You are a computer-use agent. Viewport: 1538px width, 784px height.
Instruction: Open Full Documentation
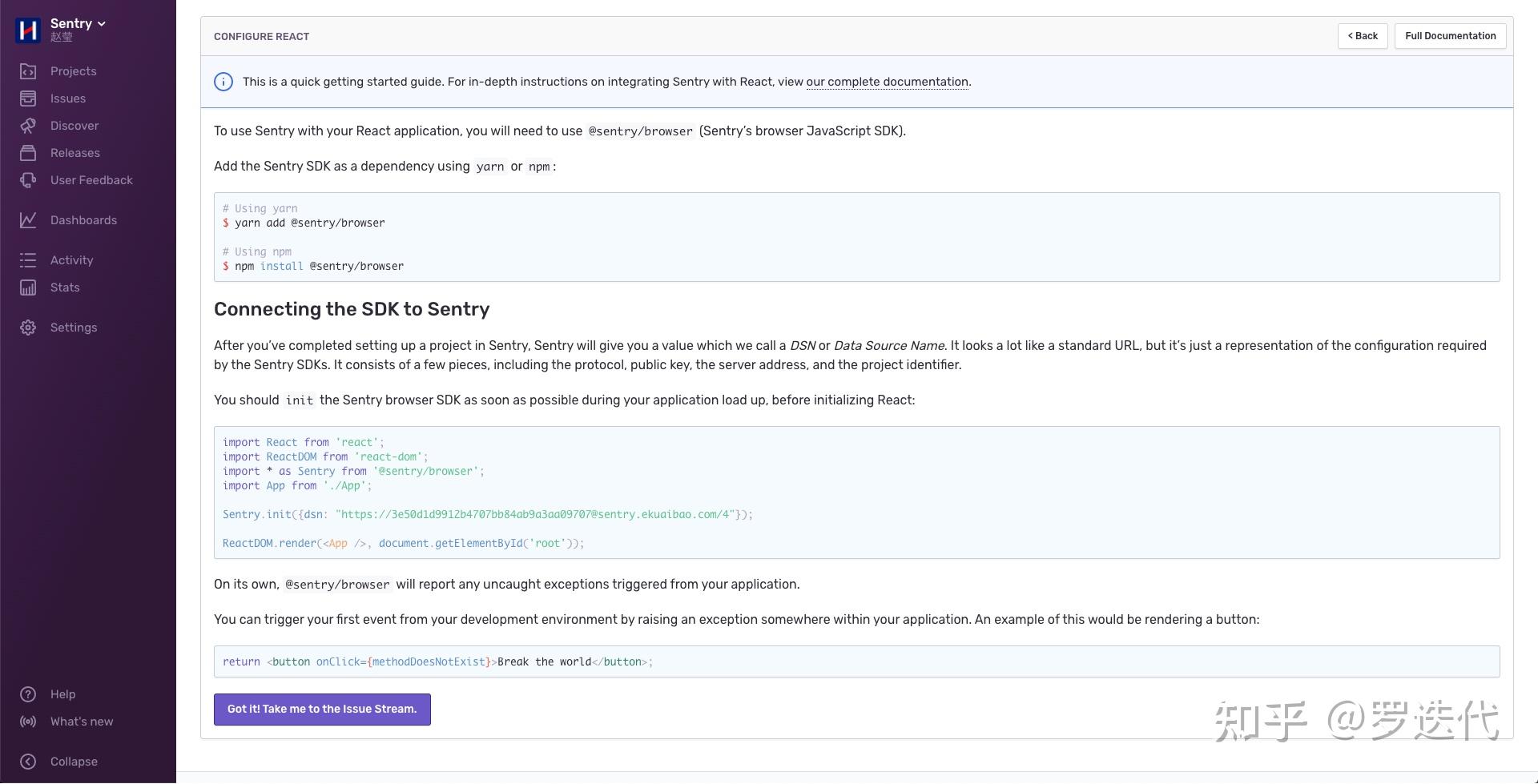point(1450,36)
